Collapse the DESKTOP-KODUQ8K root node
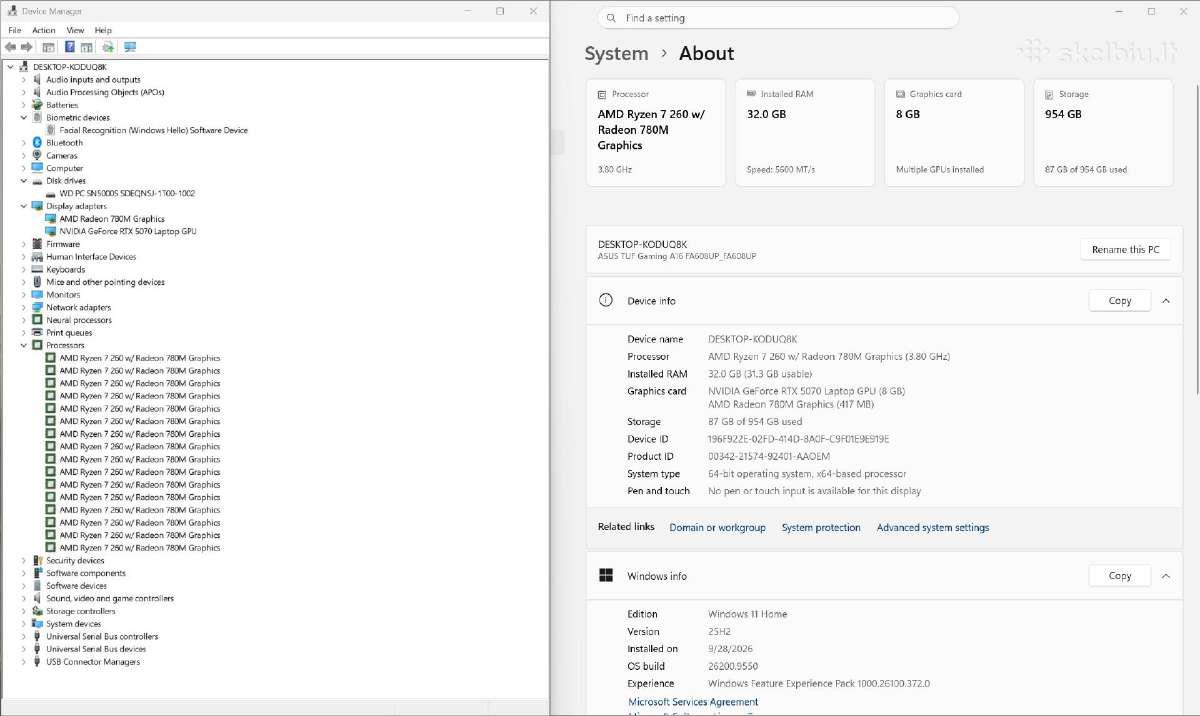Viewport: 1200px width, 716px height. (x=11, y=67)
